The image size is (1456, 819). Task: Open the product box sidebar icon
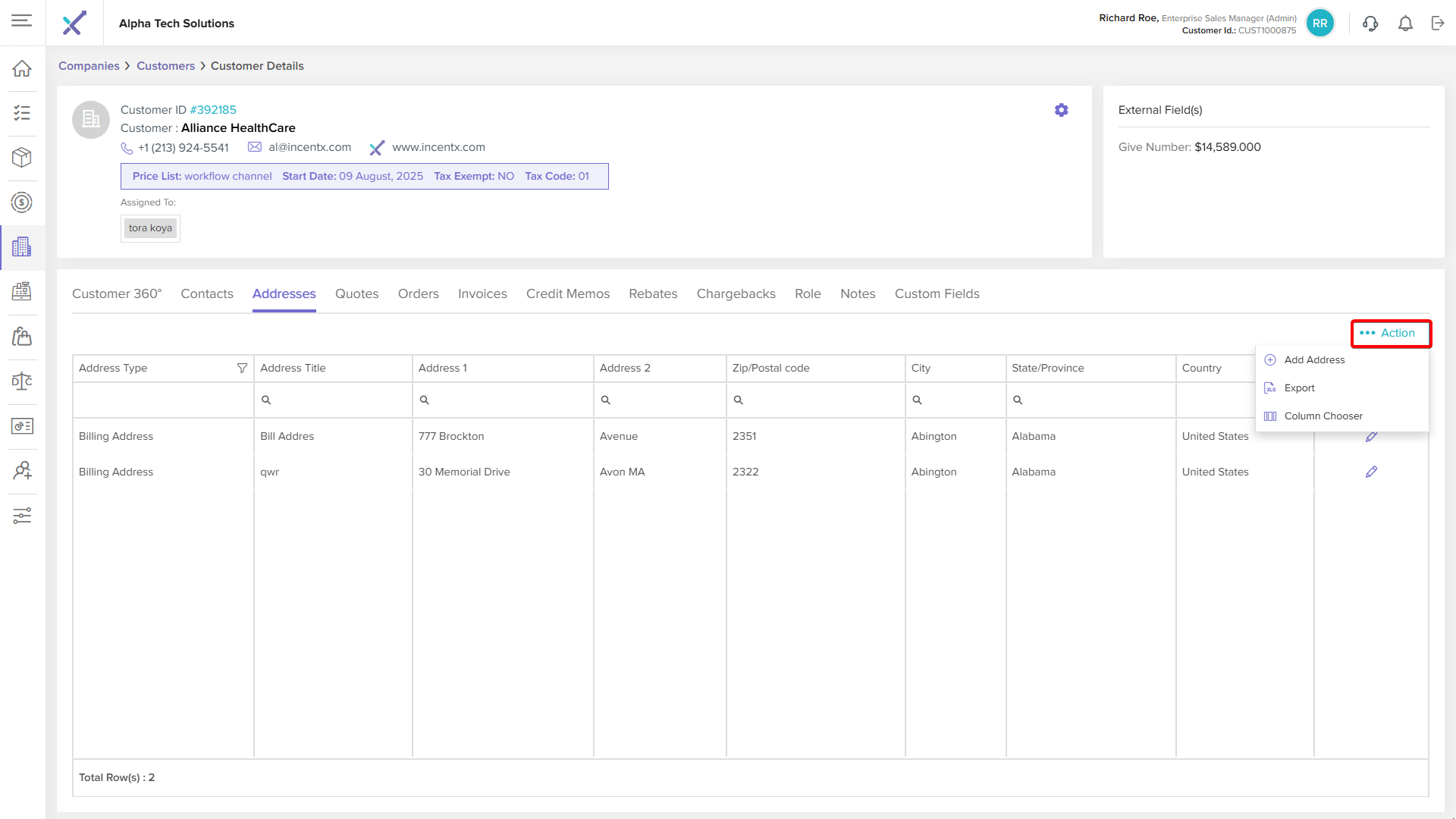[x=22, y=157]
